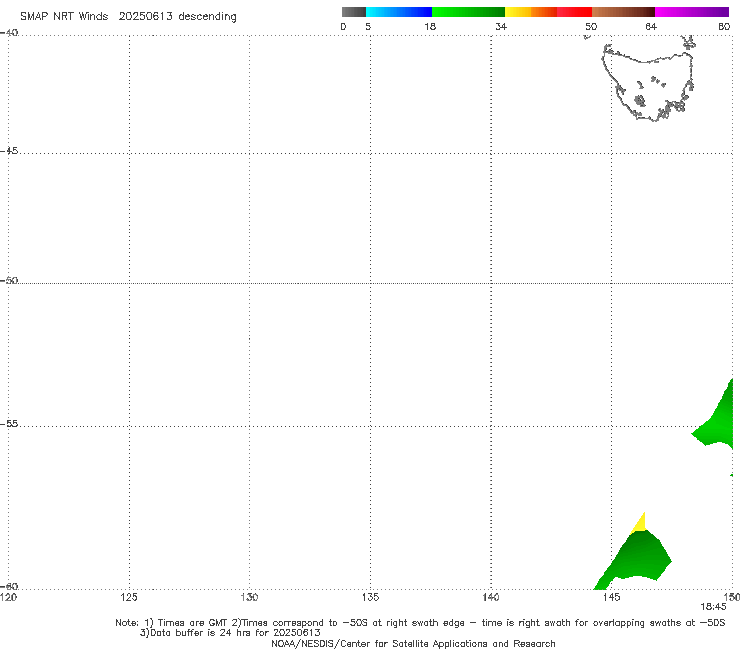The width and height of the screenshot is (740, 650).
Task: Click the "34" color scale label
Action: click(x=501, y=27)
